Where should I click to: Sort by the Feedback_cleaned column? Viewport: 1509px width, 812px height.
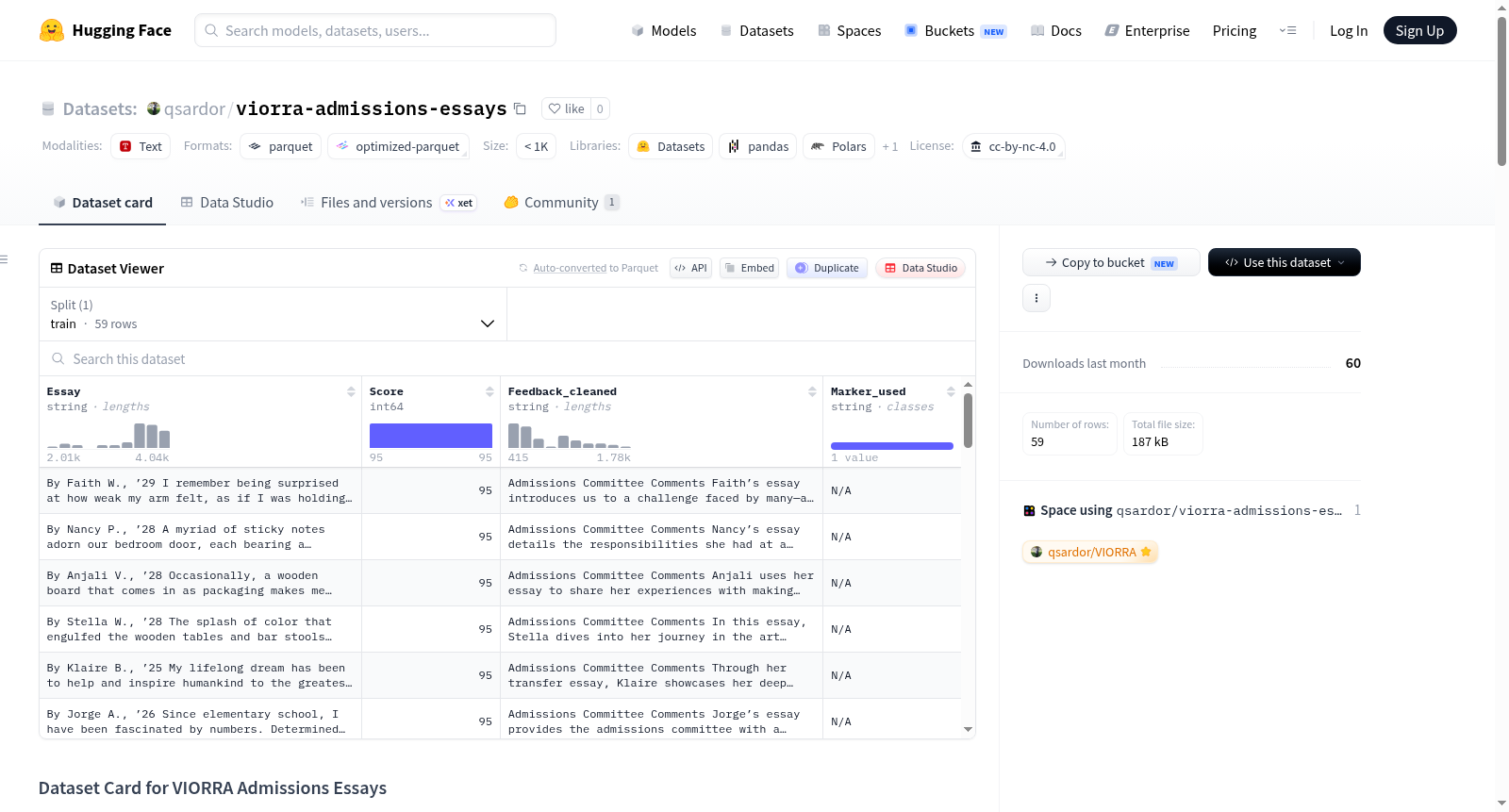812,391
